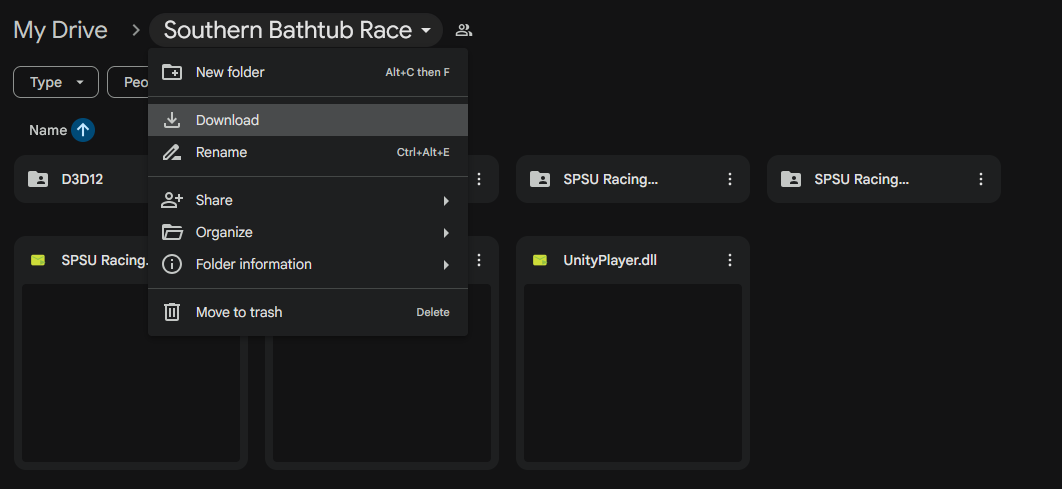Viewport: 1062px width, 489px height.
Task: Click the shared folder people icon in breadcrumb
Action: coord(463,30)
